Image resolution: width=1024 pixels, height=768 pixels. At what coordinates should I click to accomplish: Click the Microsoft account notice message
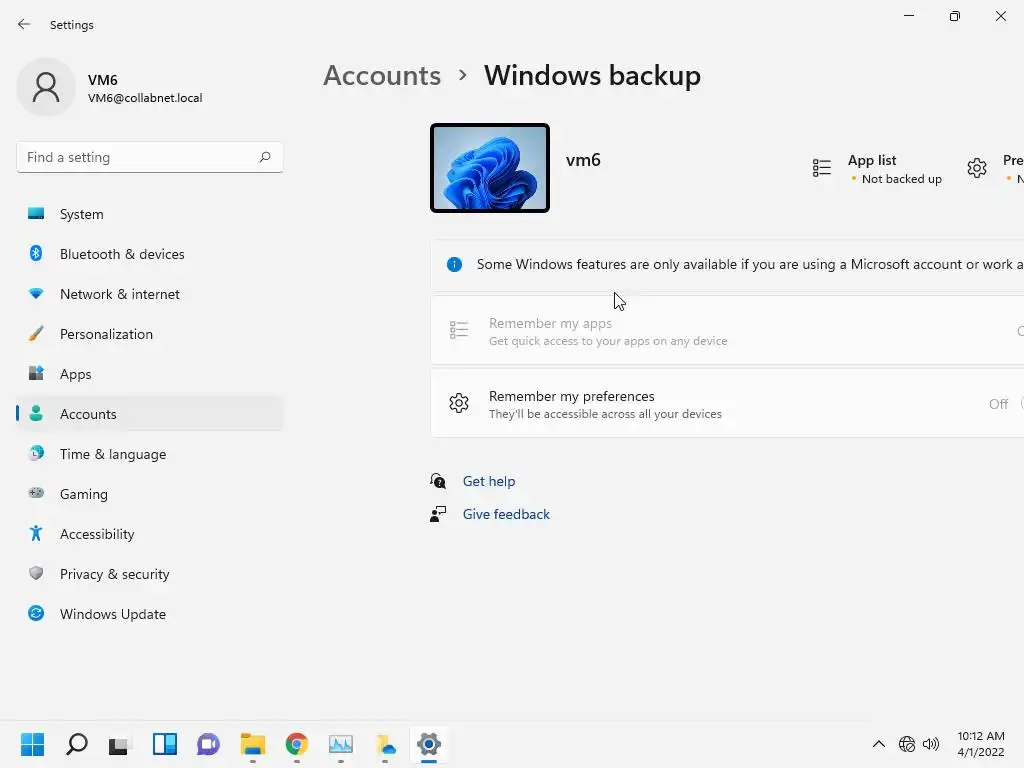750,264
